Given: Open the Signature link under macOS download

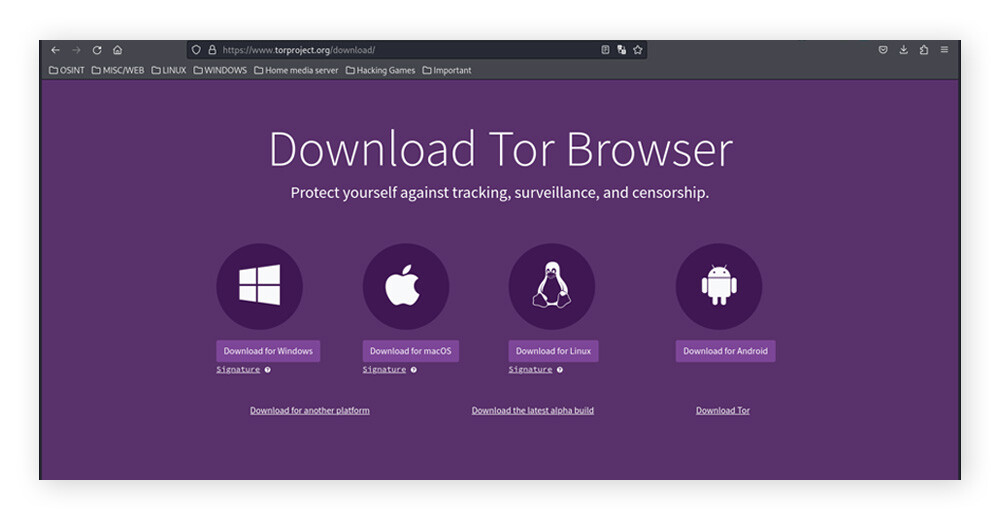Looking at the screenshot, I should point(384,370).
